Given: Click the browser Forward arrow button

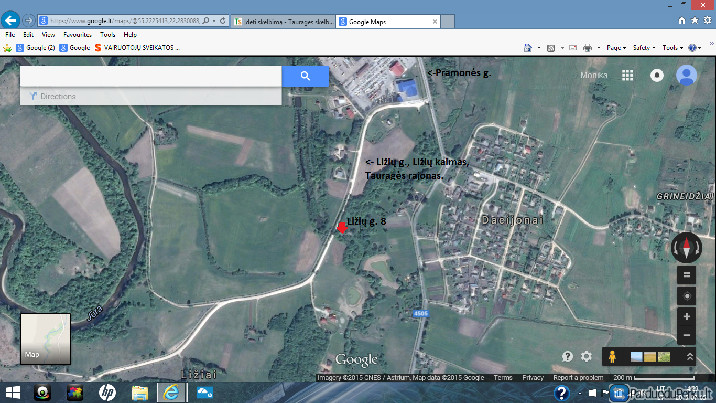Looking at the screenshot, I should tap(28, 21).
